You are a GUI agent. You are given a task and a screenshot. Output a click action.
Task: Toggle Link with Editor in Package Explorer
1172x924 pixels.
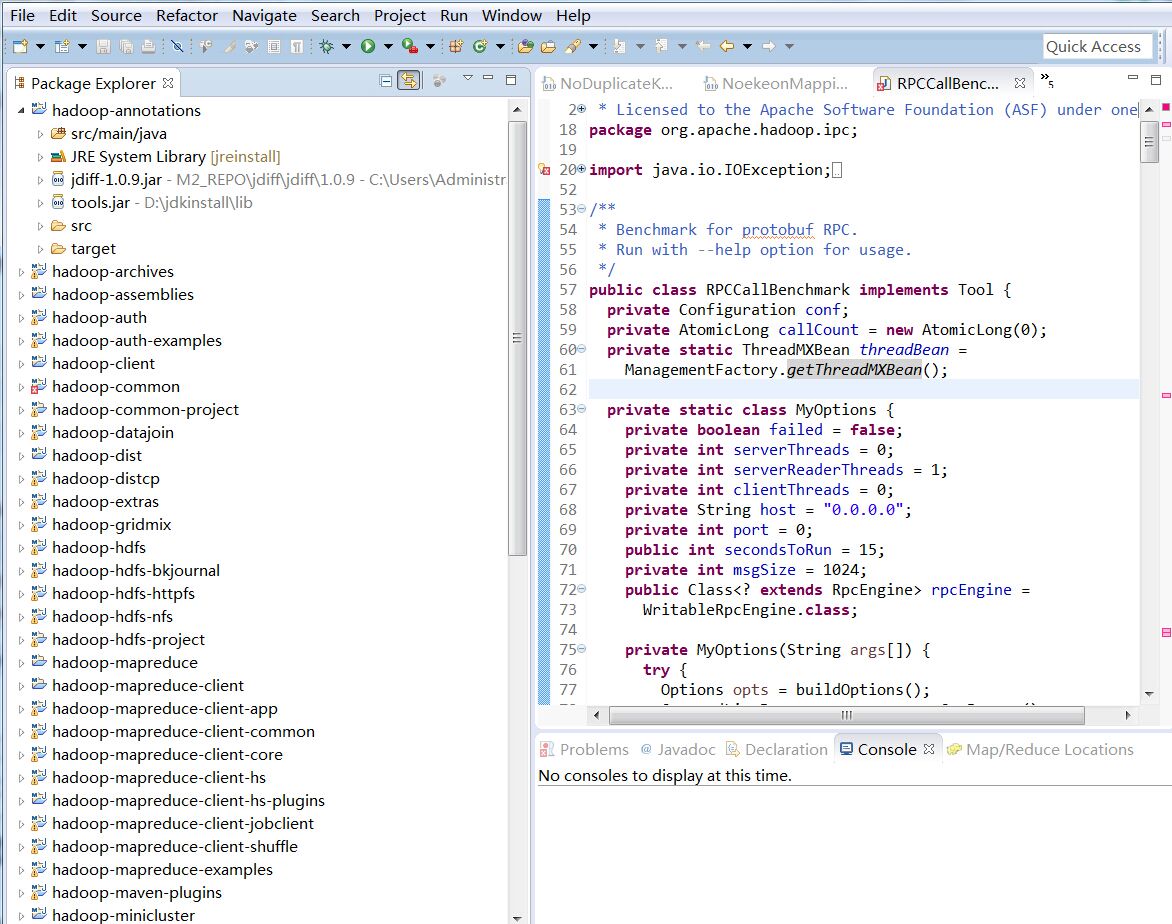(409, 80)
